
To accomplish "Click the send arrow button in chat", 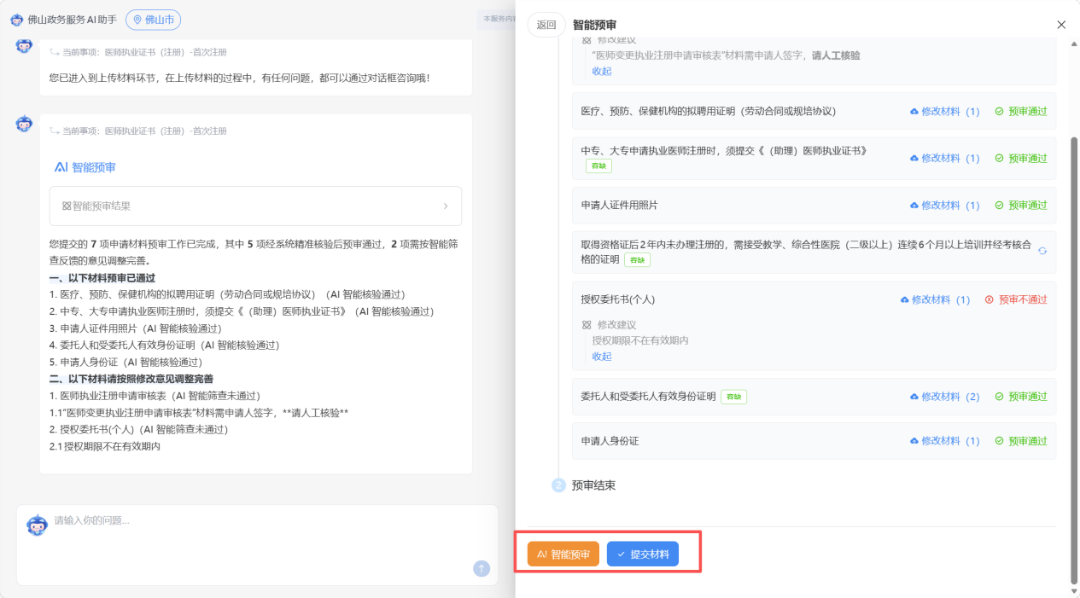I will pyautogui.click(x=481, y=568).
